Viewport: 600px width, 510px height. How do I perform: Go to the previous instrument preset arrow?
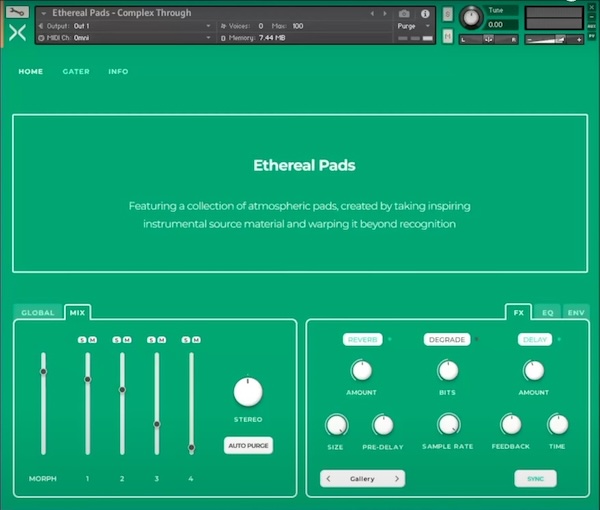[372, 13]
